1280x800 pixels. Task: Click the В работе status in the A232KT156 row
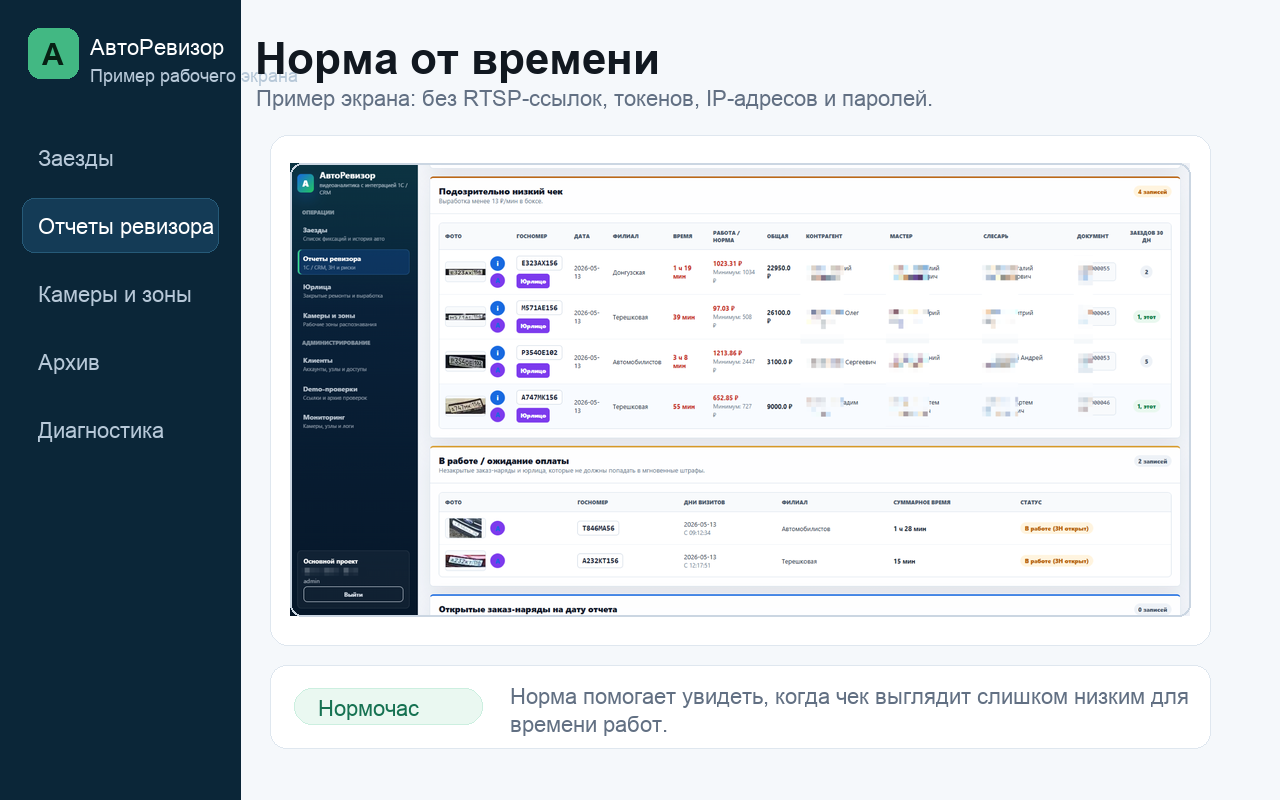pos(1056,561)
